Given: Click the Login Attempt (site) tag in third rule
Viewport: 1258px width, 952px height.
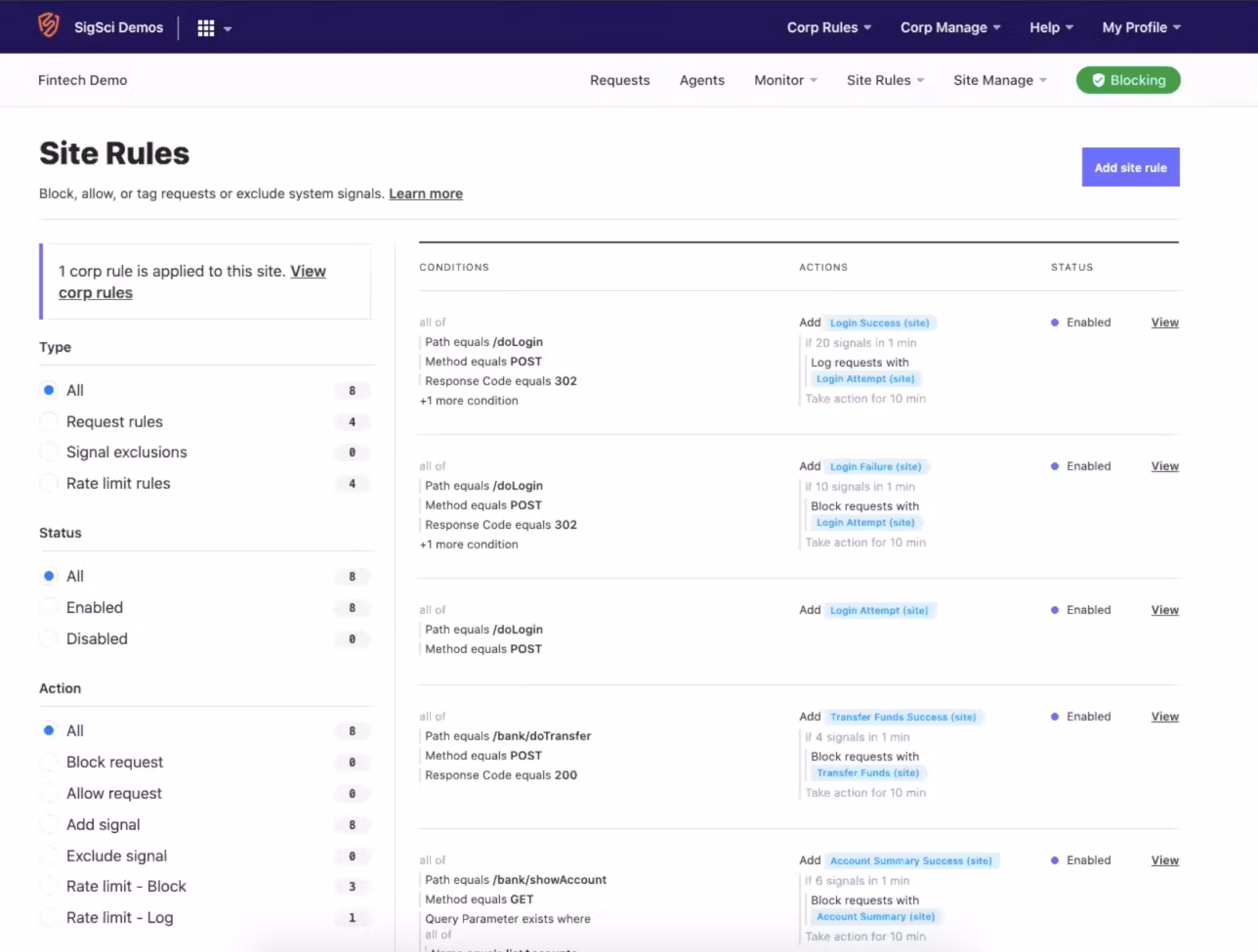Looking at the screenshot, I should point(878,611).
